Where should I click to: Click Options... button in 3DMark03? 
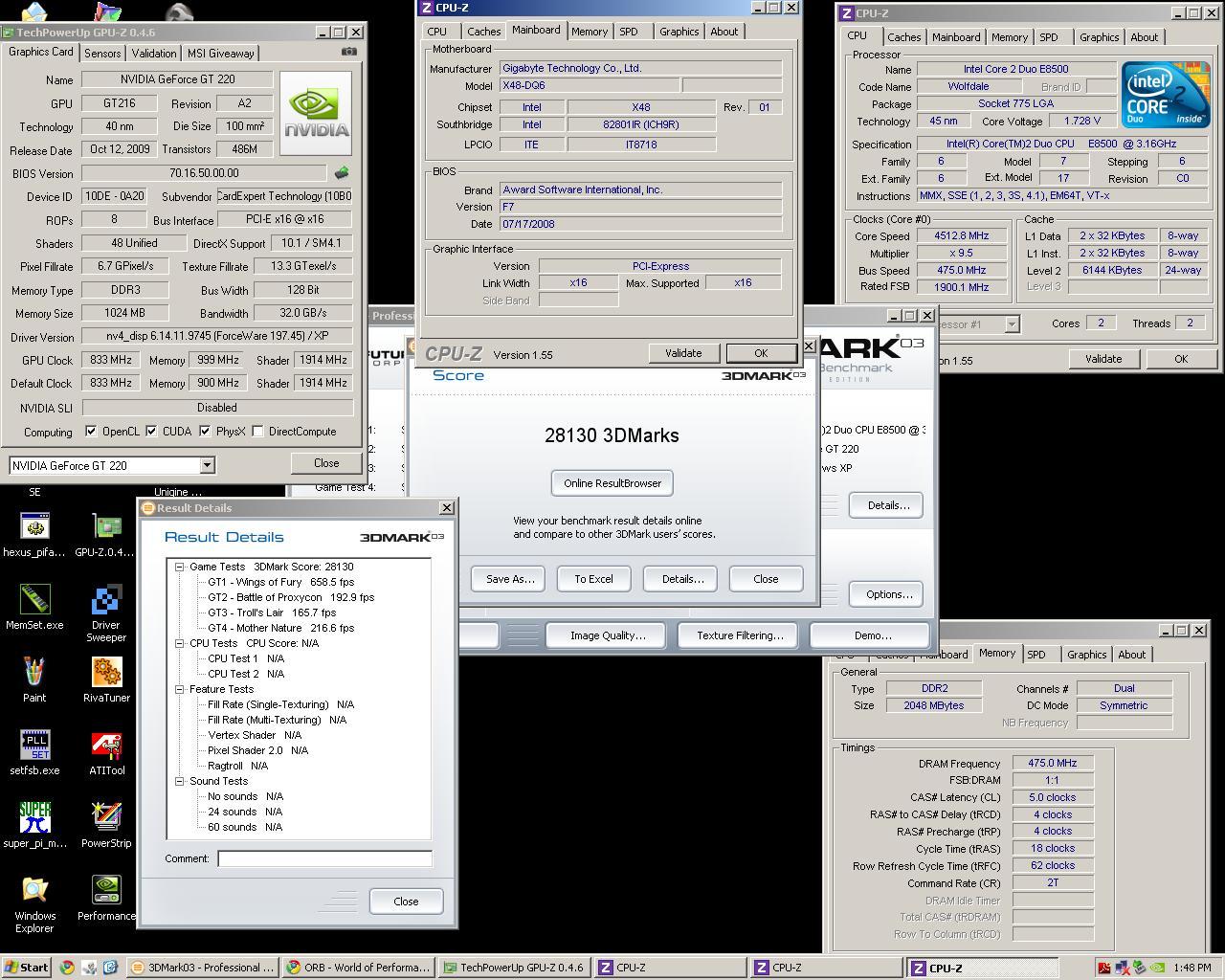[x=886, y=594]
